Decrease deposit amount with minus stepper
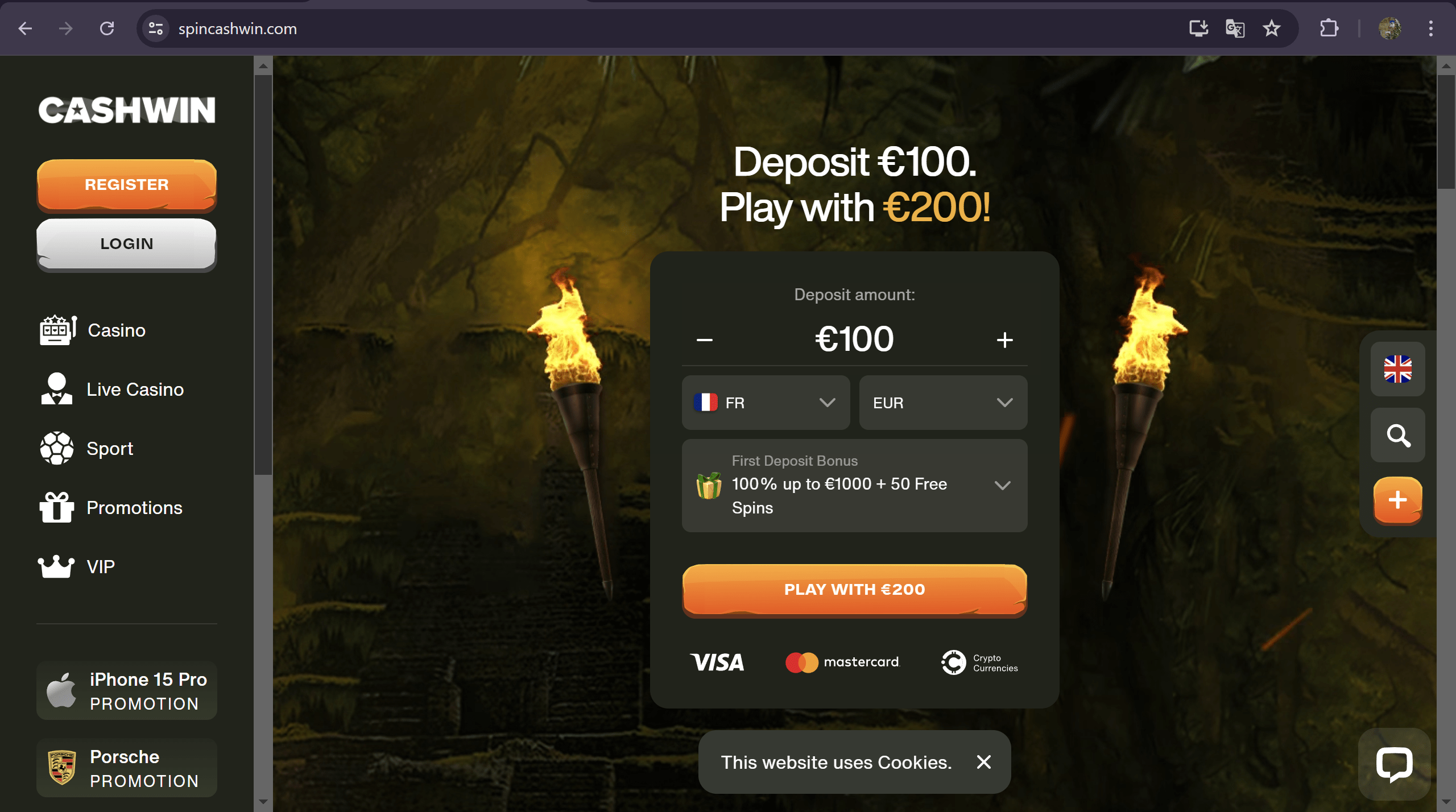The width and height of the screenshot is (1456, 812). (705, 339)
